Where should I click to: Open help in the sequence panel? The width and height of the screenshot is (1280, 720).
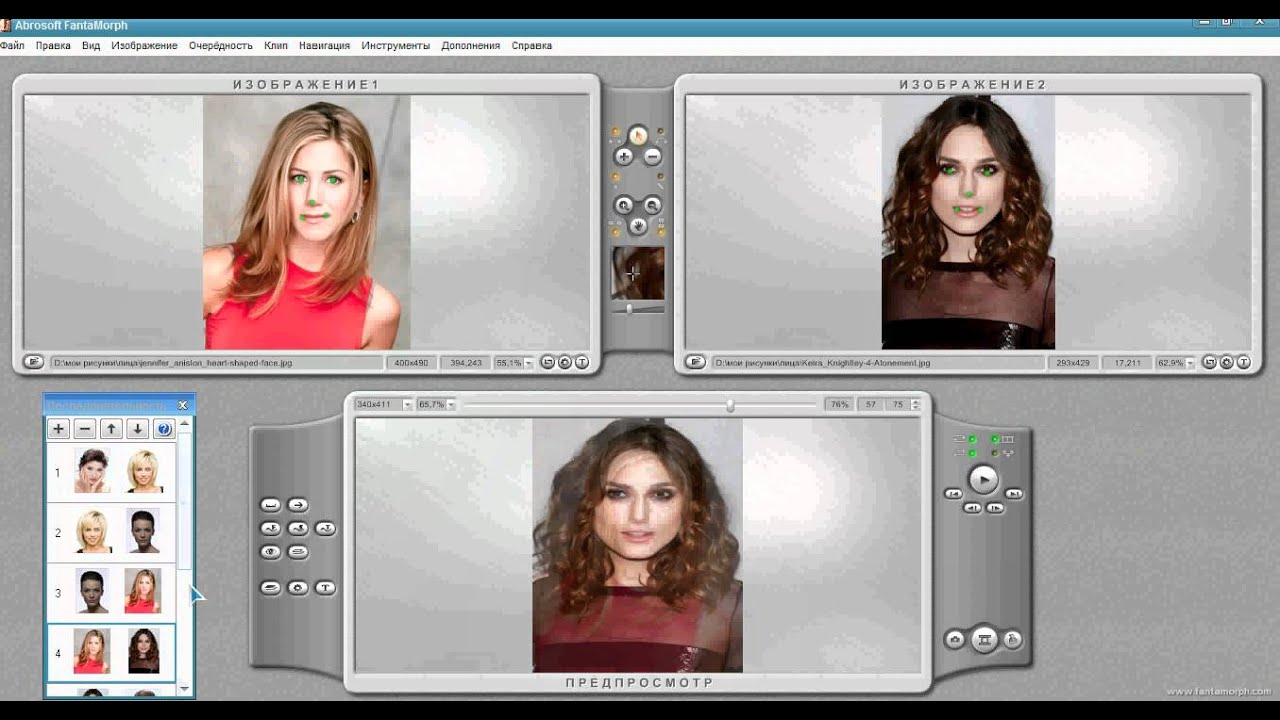pos(164,429)
